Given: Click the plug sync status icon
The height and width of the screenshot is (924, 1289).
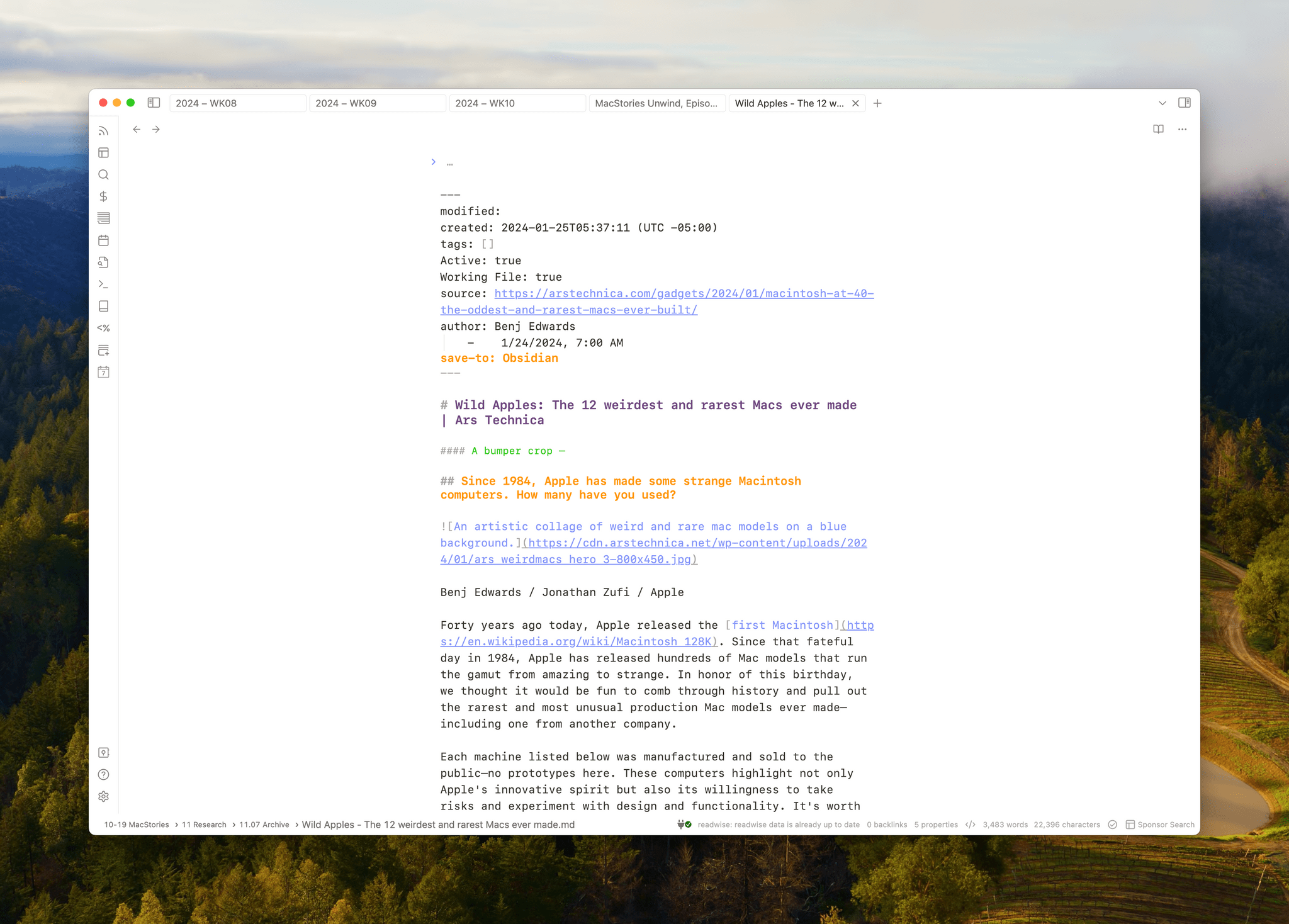Looking at the screenshot, I should [x=684, y=825].
